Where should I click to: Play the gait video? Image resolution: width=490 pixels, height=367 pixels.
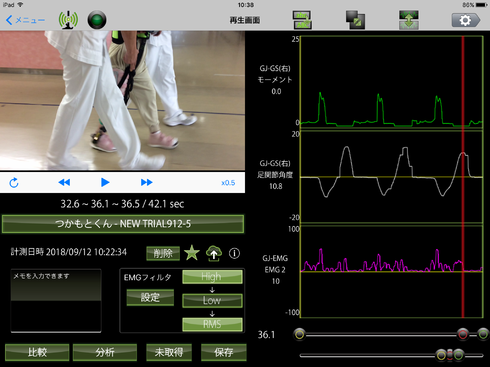pos(105,182)
